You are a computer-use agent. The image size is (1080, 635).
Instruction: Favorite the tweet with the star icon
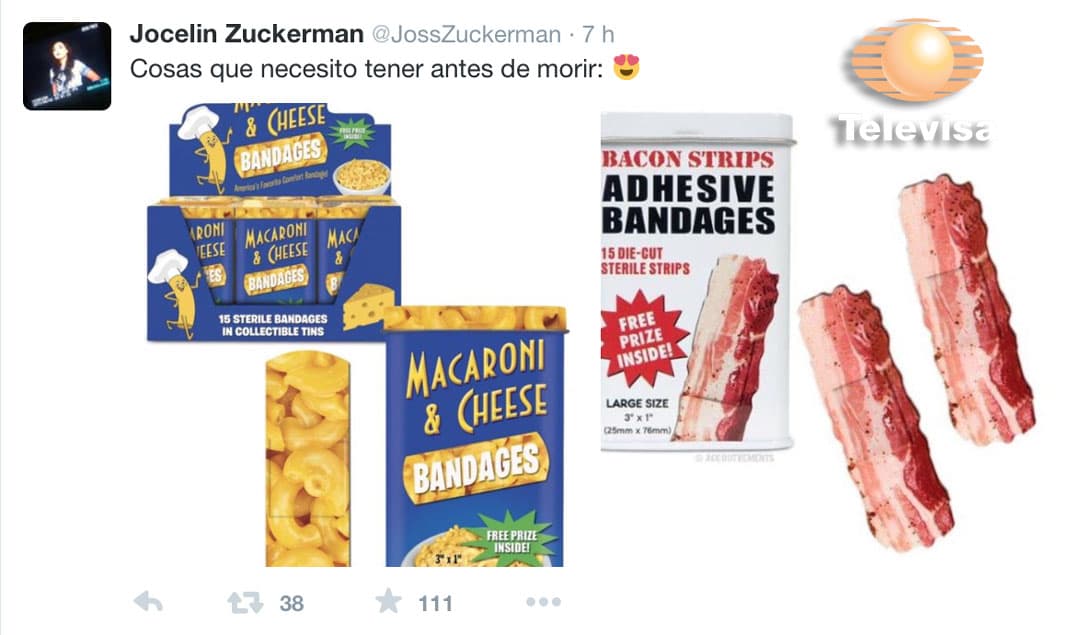[x=388, y=601]
